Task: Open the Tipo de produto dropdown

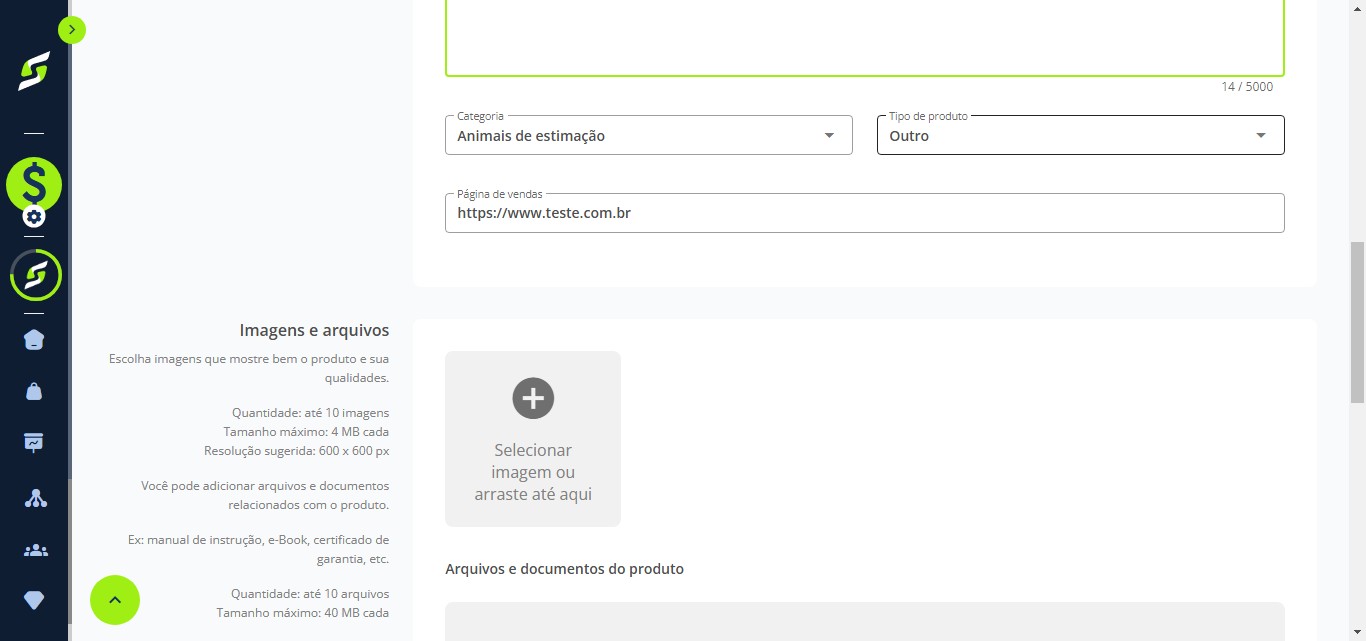Action: tap(1081, 135)
